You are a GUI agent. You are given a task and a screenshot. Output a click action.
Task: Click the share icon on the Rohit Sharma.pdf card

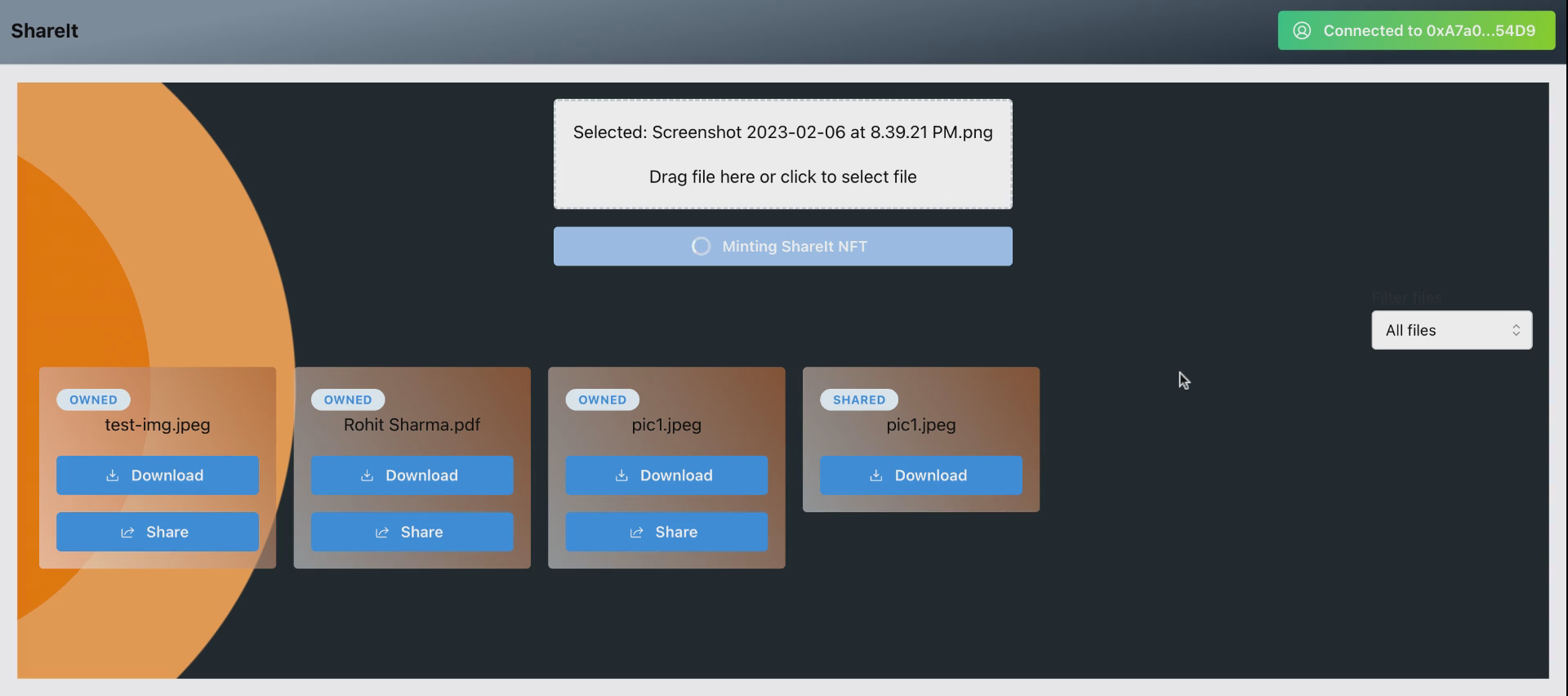pos(382,533)
